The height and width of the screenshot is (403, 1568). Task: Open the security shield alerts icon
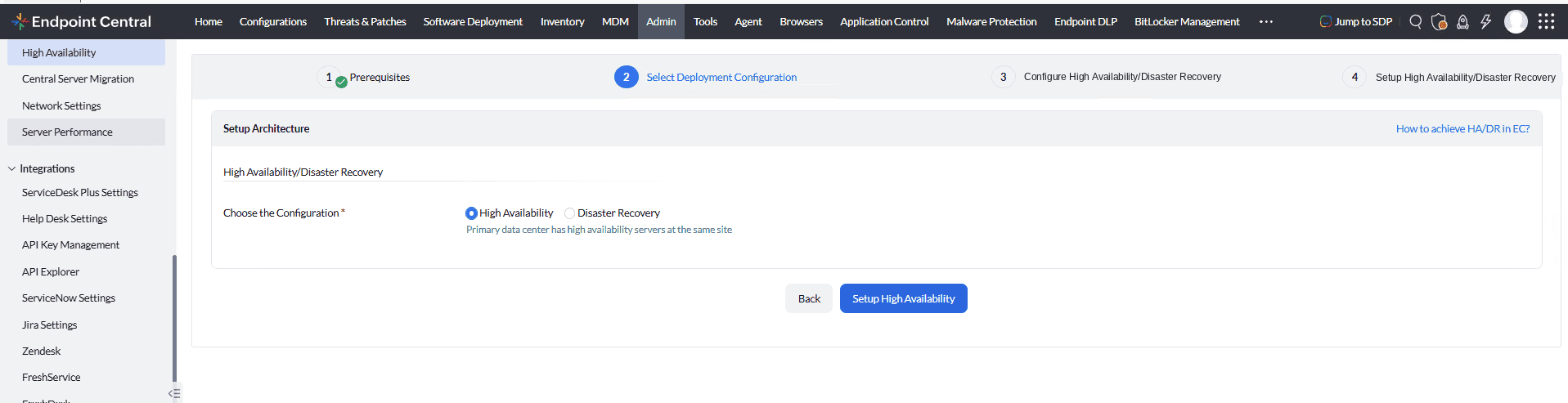tap(1440, 21)
